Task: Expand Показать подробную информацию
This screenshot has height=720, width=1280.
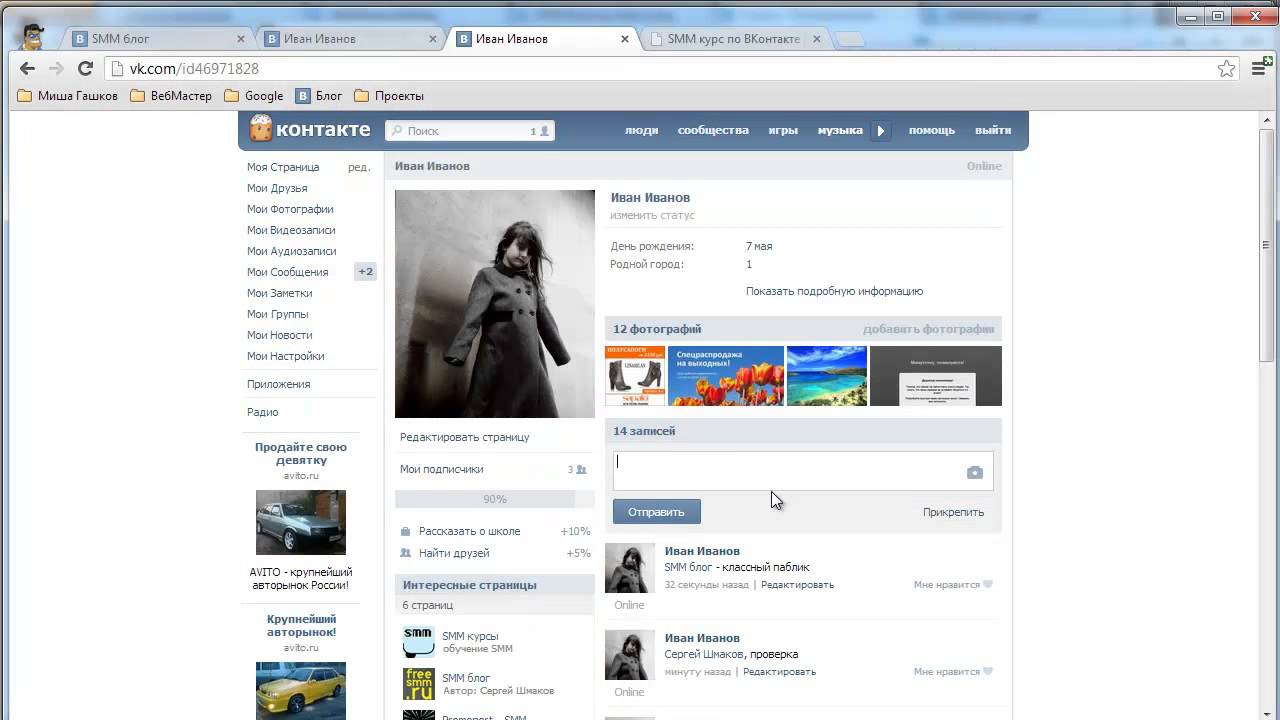Action: click(834, 291)
